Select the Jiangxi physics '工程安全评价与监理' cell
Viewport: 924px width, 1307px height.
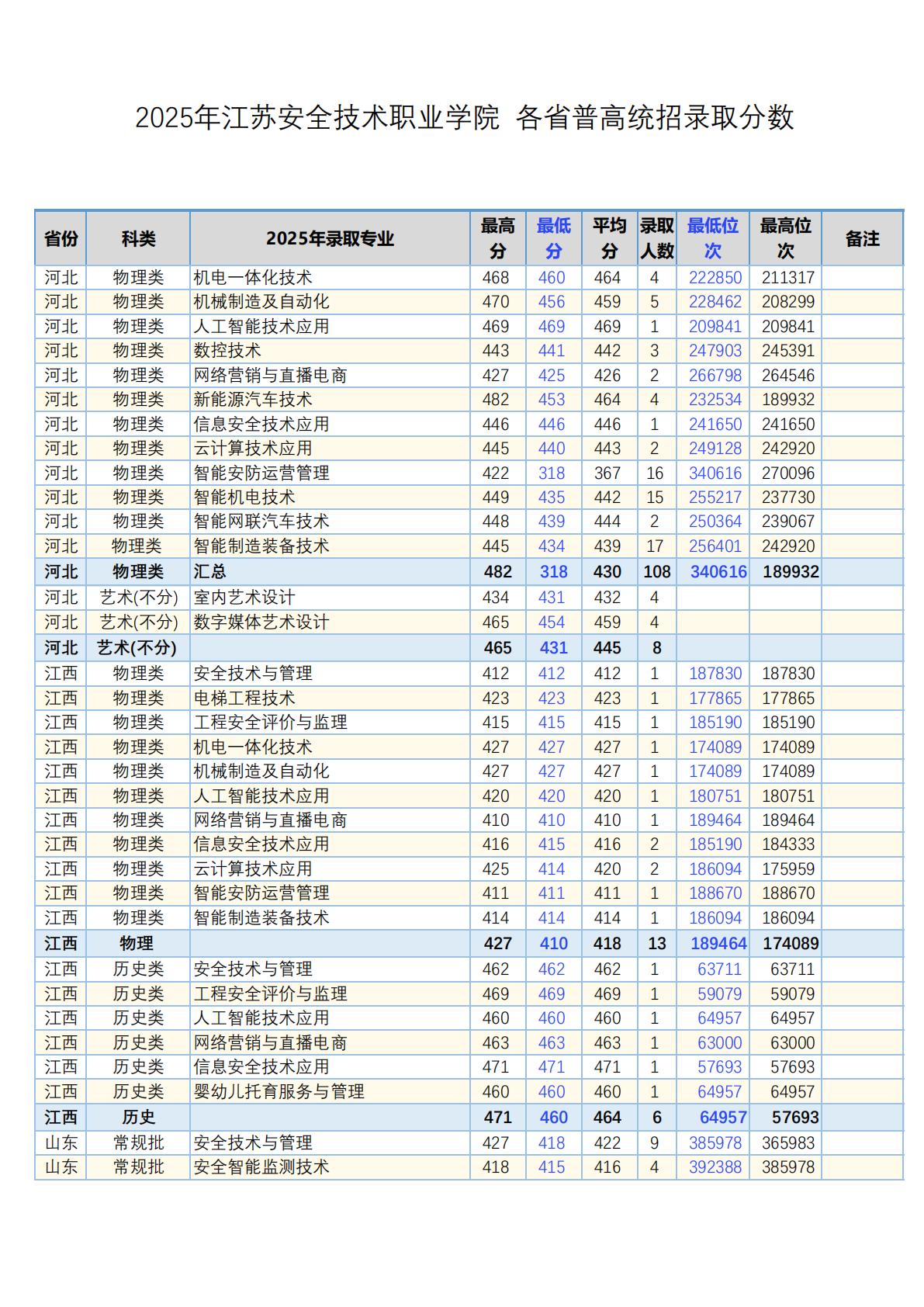click(330, 723)
